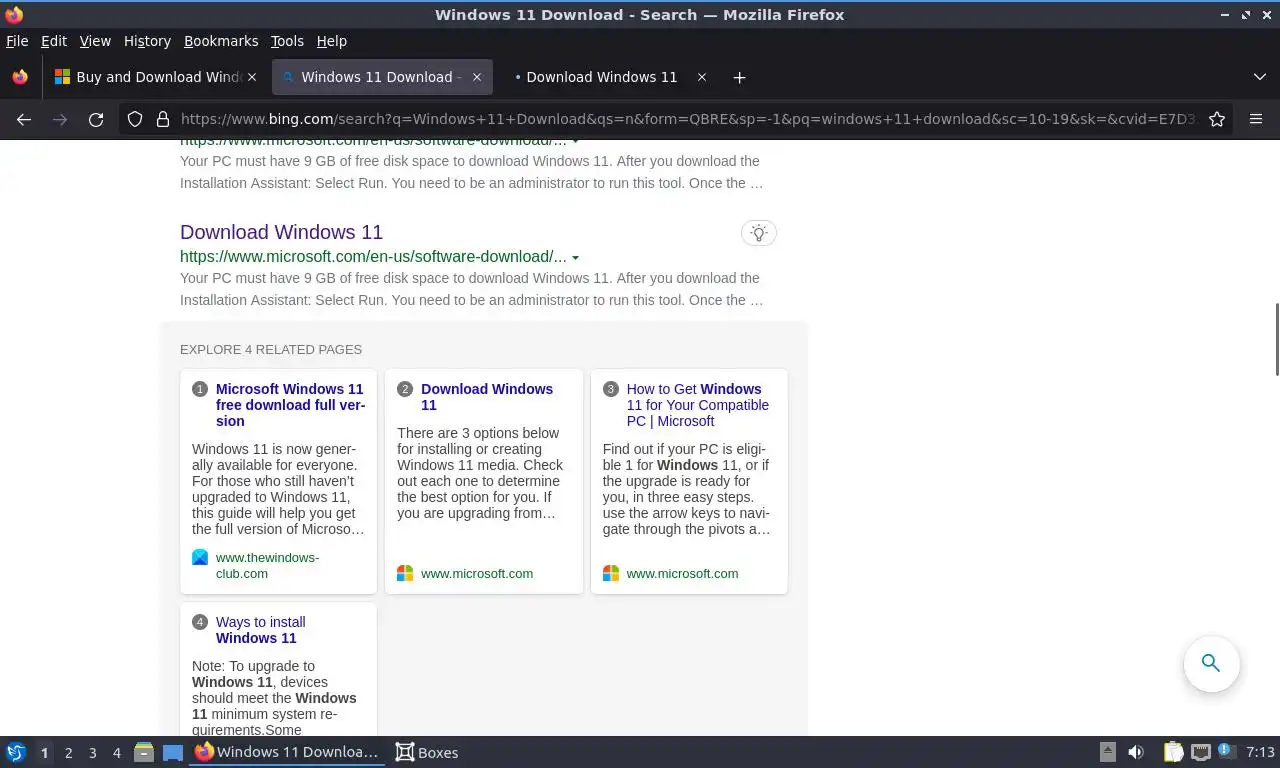Open the View menu
Screen dimensions: 1280x768
pos(95,41)
